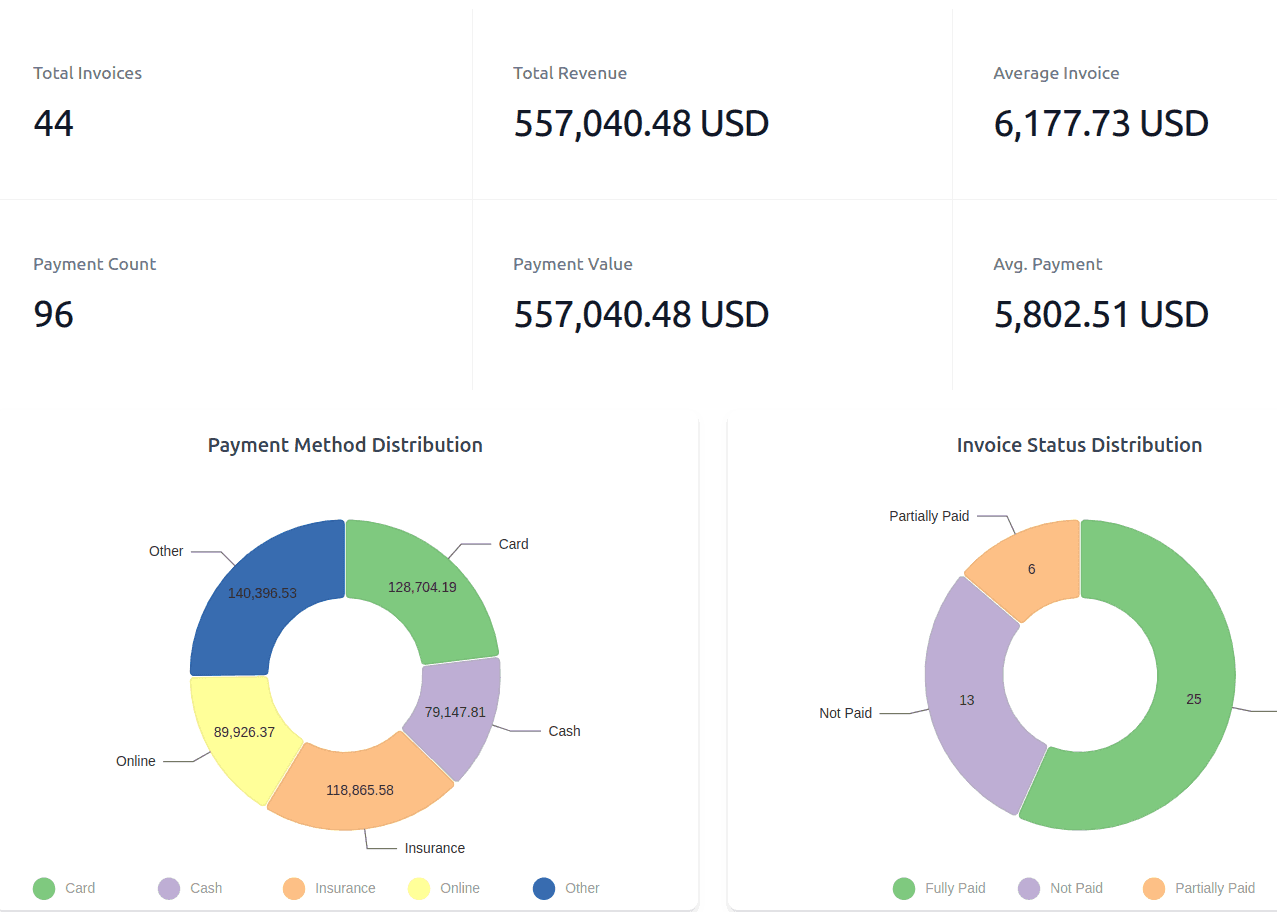Toggle Not Paid legend item
Screen dimensions: 1277x912
pyautogui.click(x=1060, y=888)
